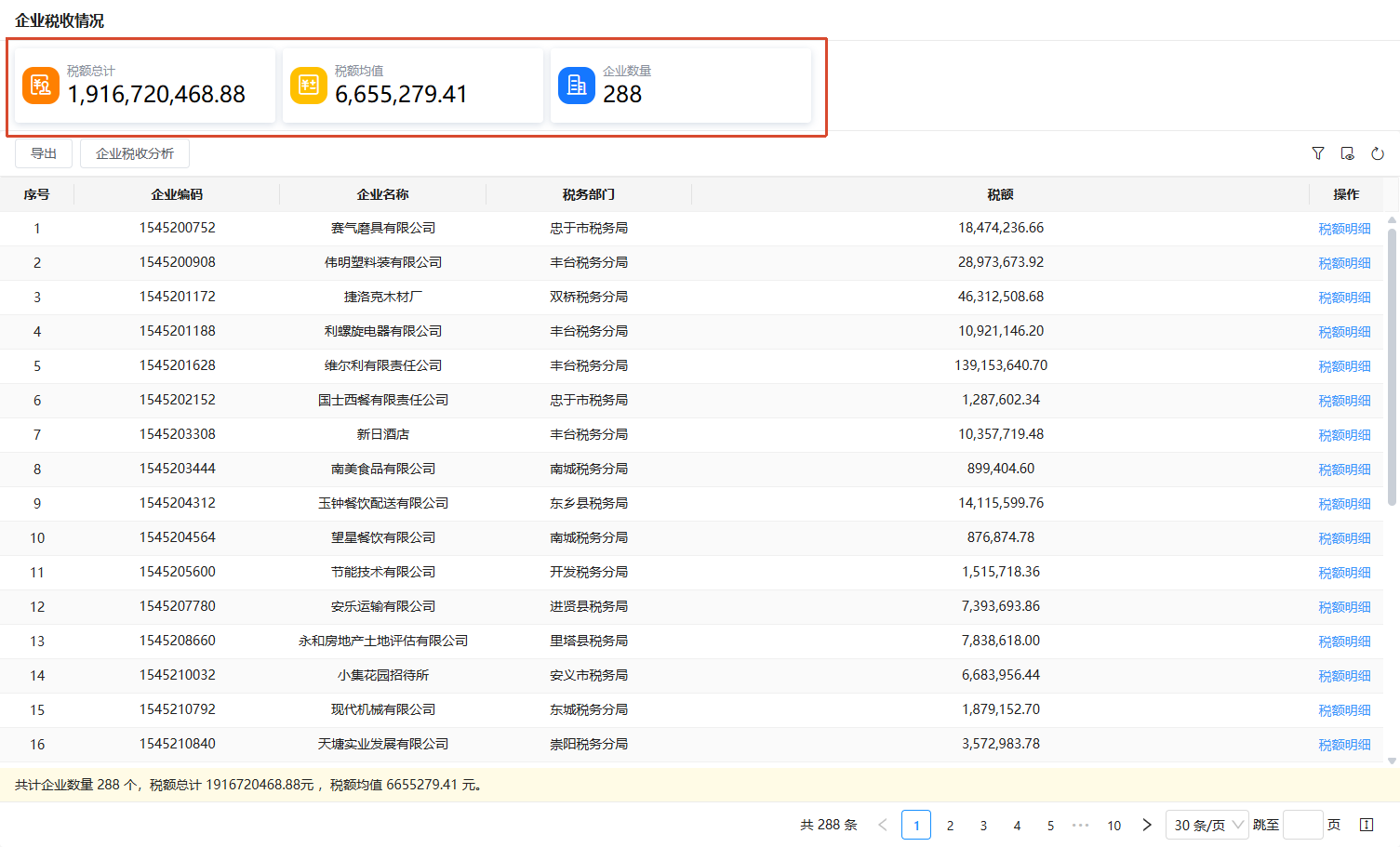
Task: Click the yellow 税额均值 icon
Action: click(x=309, y=86)
